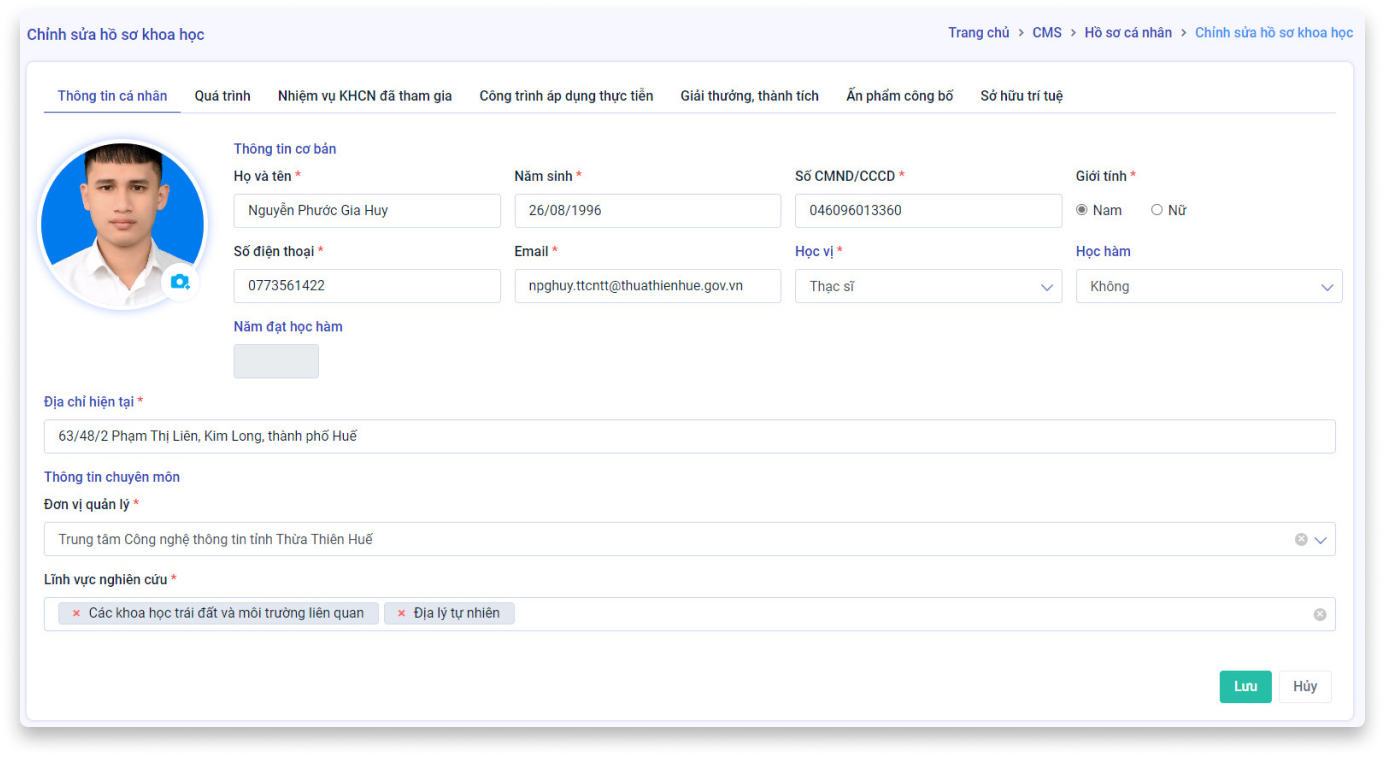
Task: Click the page title 'Chỉnh sửa hồ sơ khoa học'
Action: (x=116, y=35)
